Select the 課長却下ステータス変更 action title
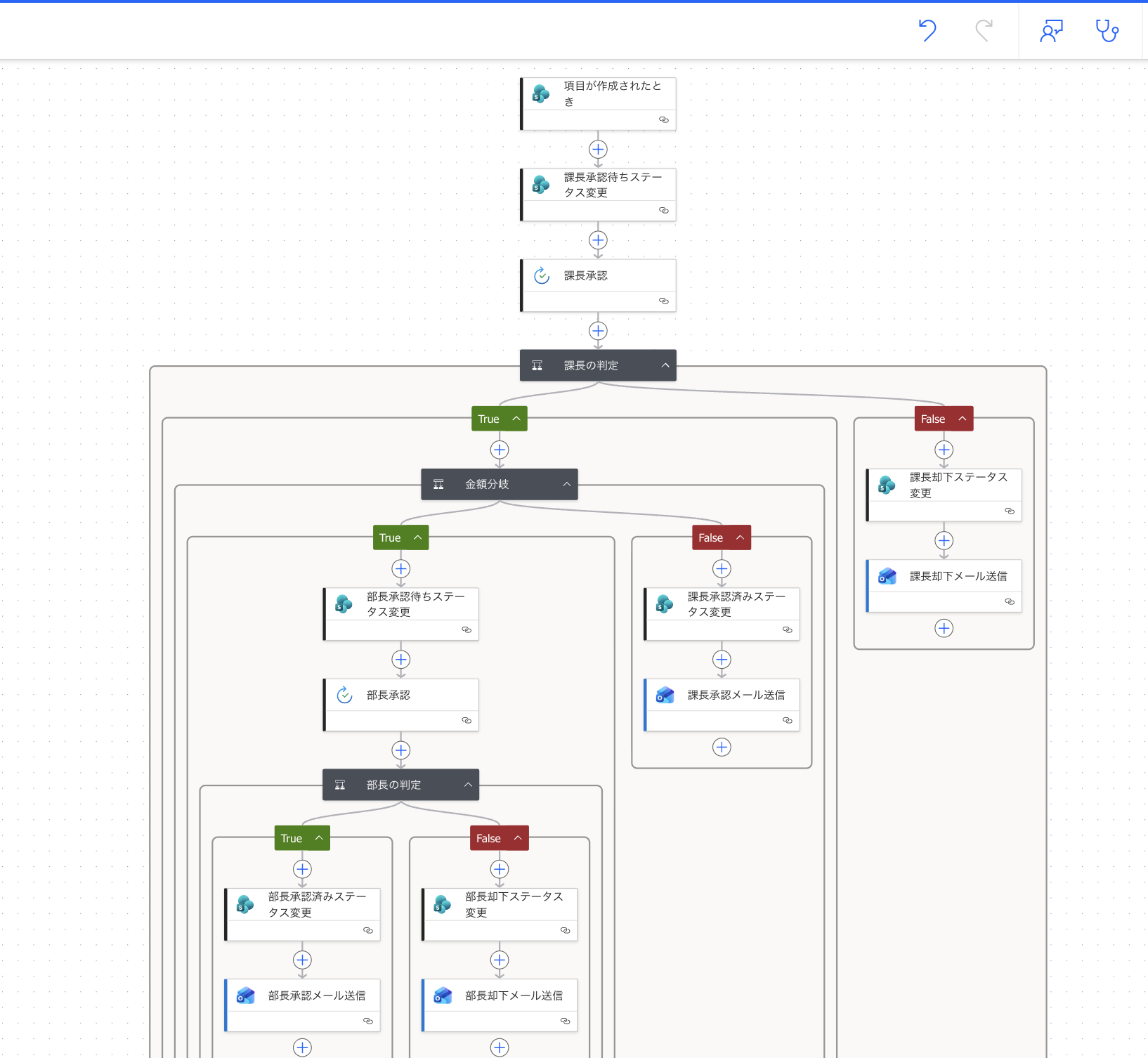The image size is (1148, 1058). click(958, 485)
